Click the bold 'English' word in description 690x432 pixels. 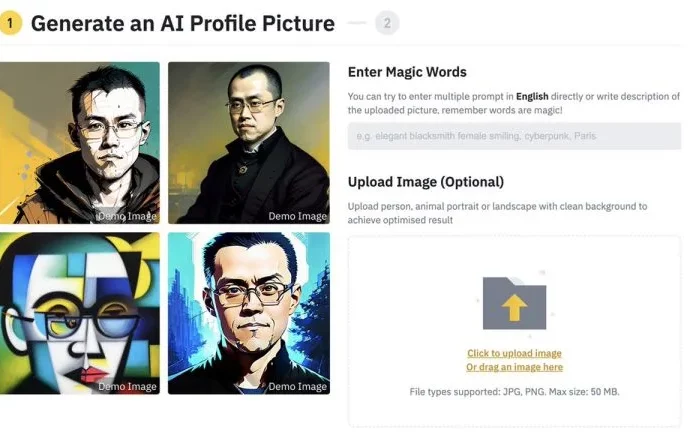point(532,96)
